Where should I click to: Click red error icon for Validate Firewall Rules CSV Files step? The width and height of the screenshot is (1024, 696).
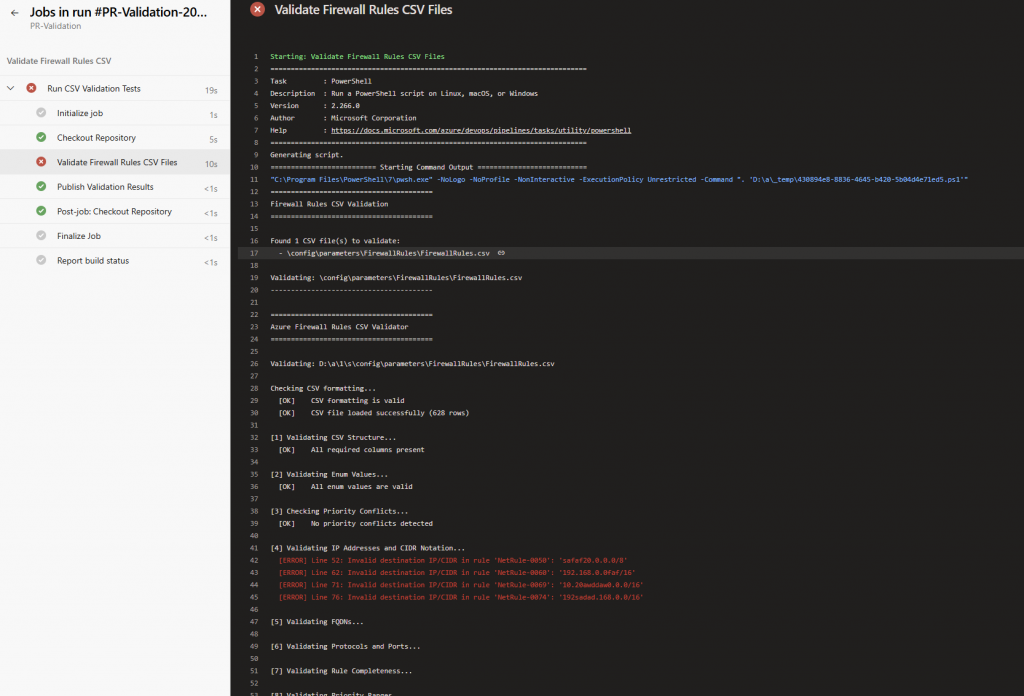point(41,162)
